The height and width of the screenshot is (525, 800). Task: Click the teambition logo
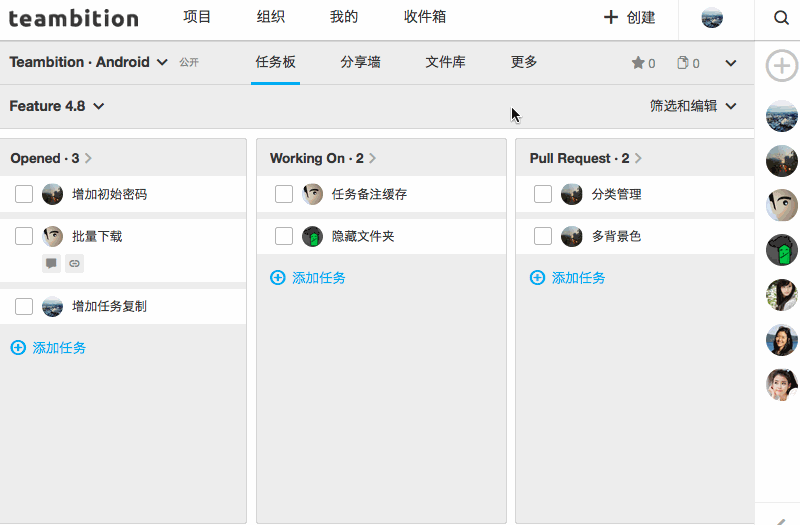[x=74, y=18]
